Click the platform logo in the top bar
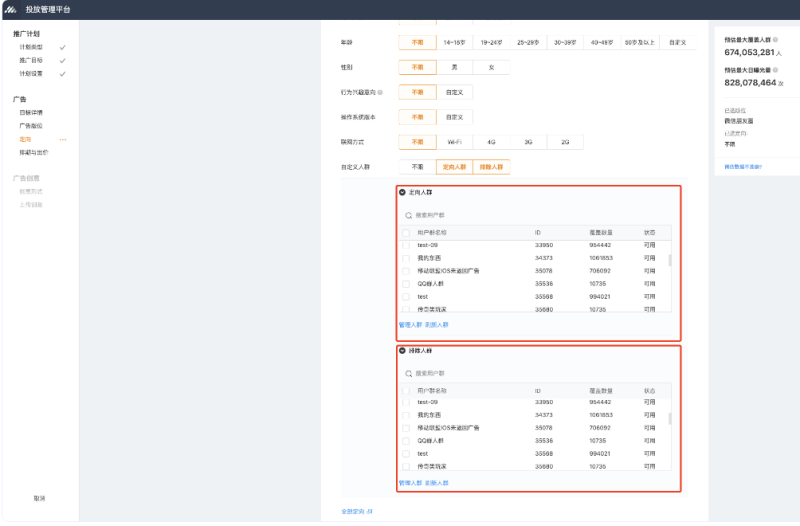Viewport: 800px width, 526px height. coord(10,8)
